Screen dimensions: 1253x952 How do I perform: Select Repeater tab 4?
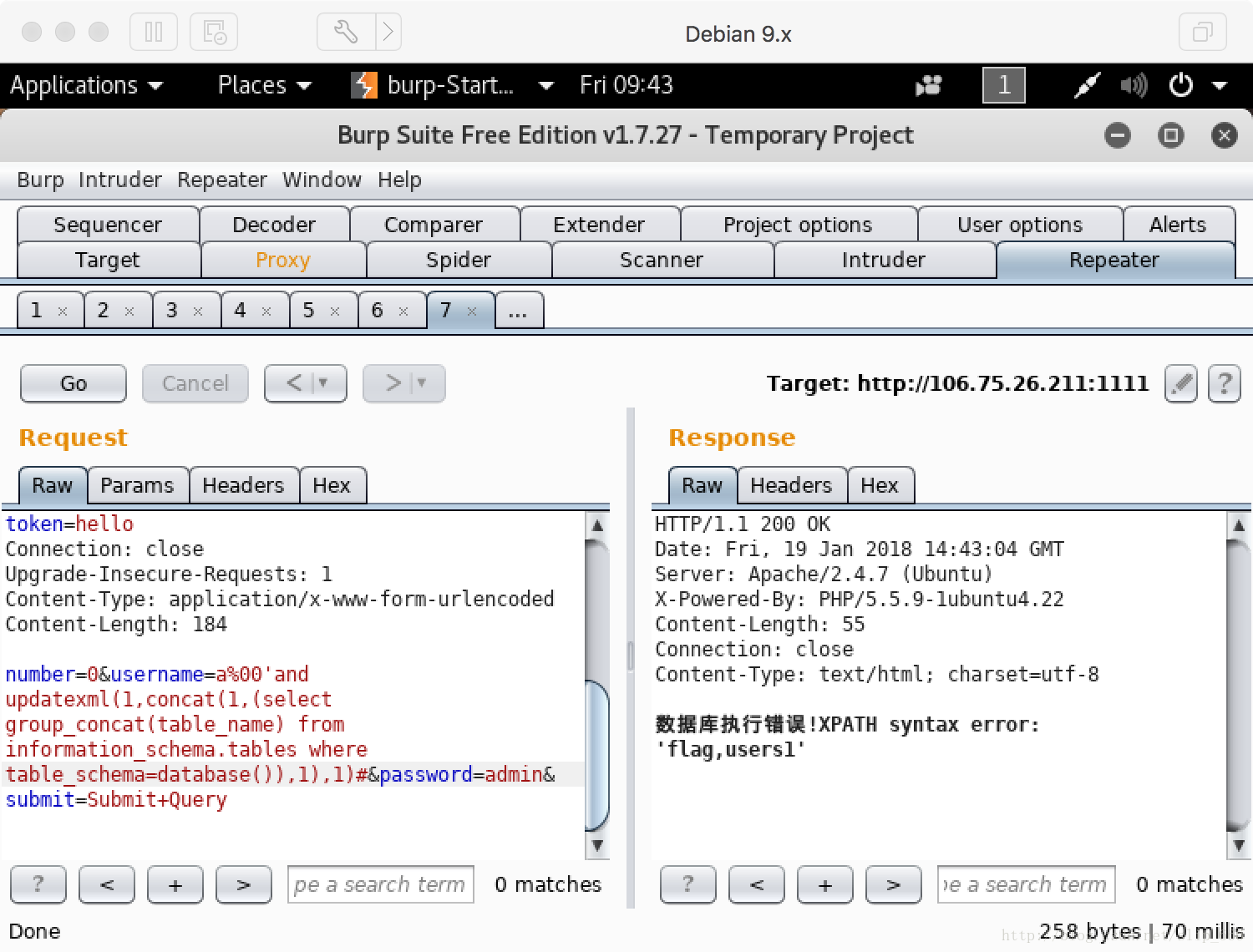click(x=240, y=311)
